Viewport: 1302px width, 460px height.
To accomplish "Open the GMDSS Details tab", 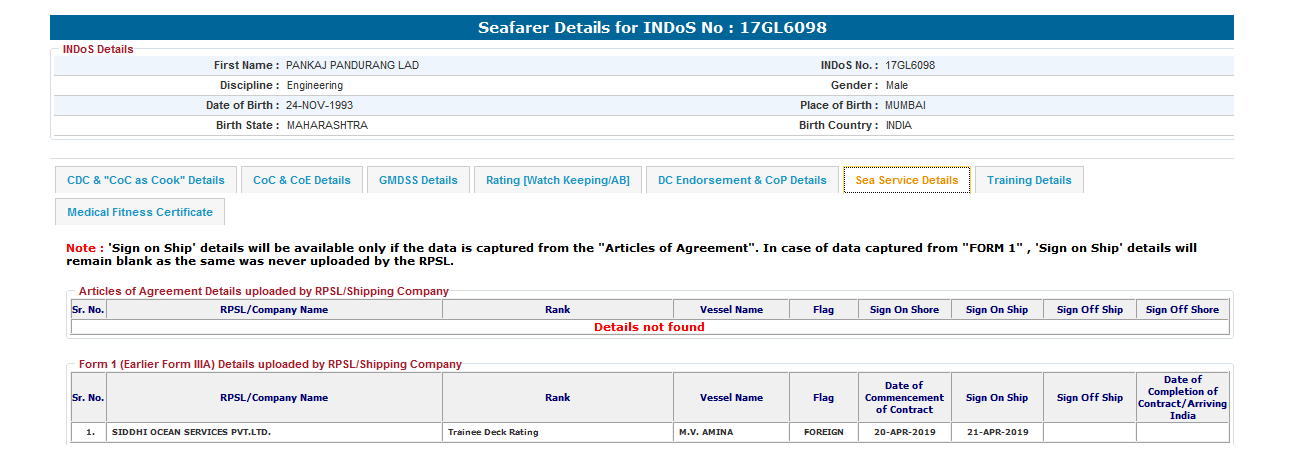I will click(418, 180).
